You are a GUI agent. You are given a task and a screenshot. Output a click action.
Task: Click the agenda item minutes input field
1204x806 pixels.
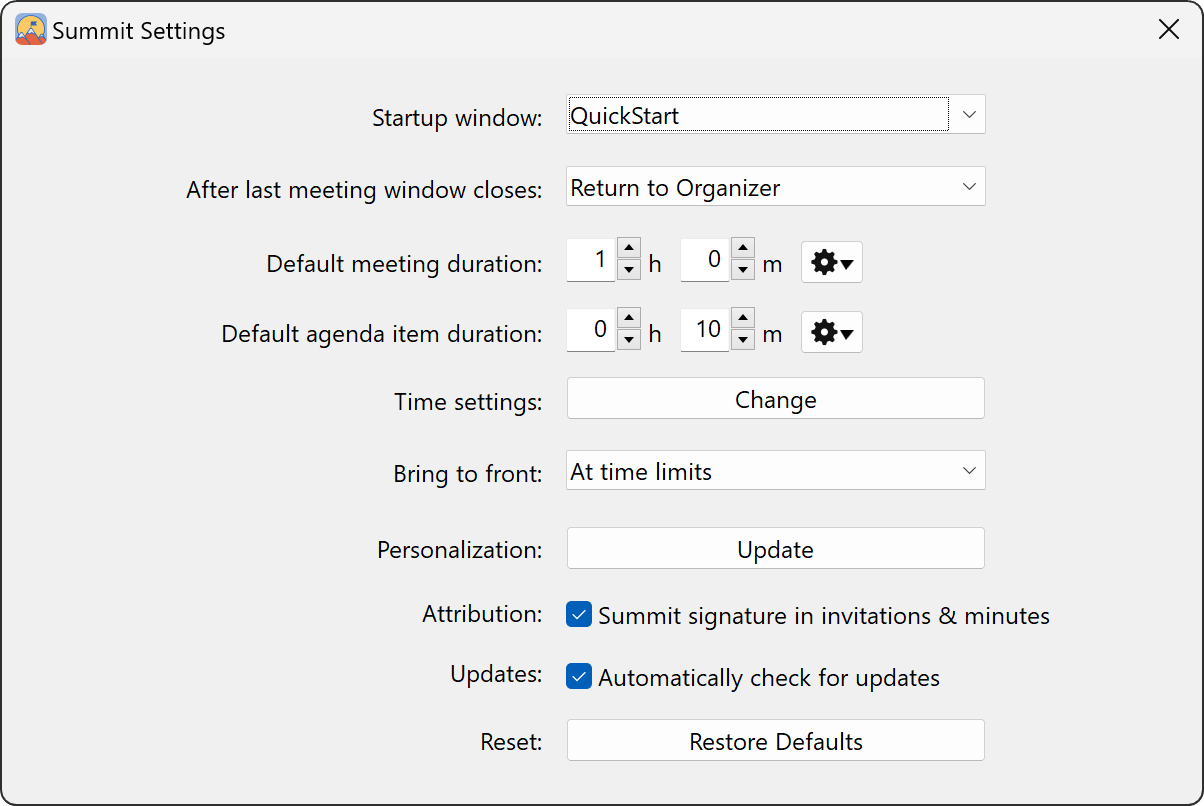click(x=706, y=331)
